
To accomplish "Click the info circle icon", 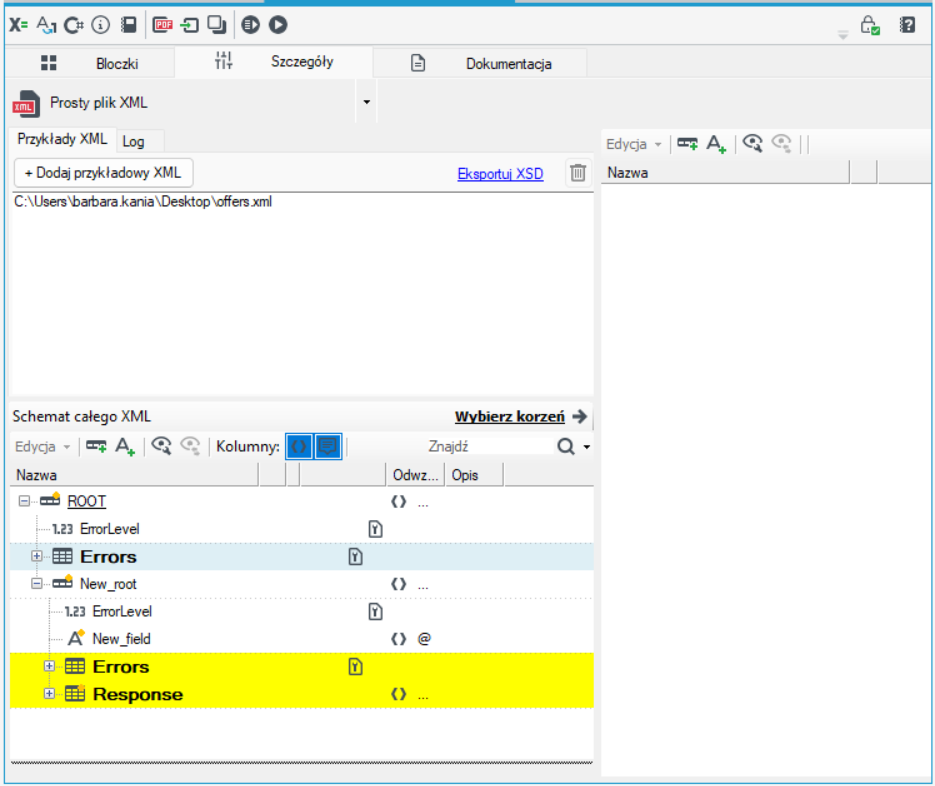I will 101,25.
